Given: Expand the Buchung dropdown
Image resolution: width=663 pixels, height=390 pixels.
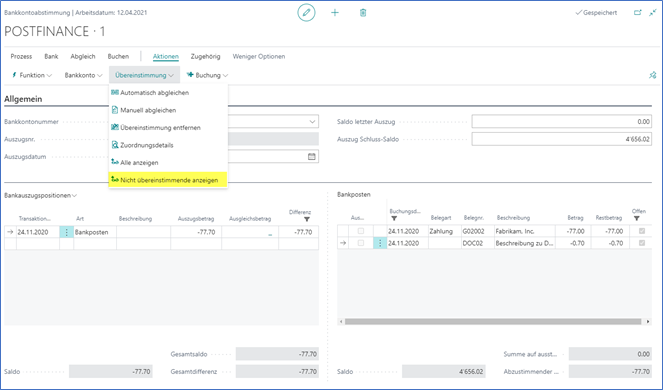Looking at the screenshot, I should pyautogui.click(x=208, y=75).
